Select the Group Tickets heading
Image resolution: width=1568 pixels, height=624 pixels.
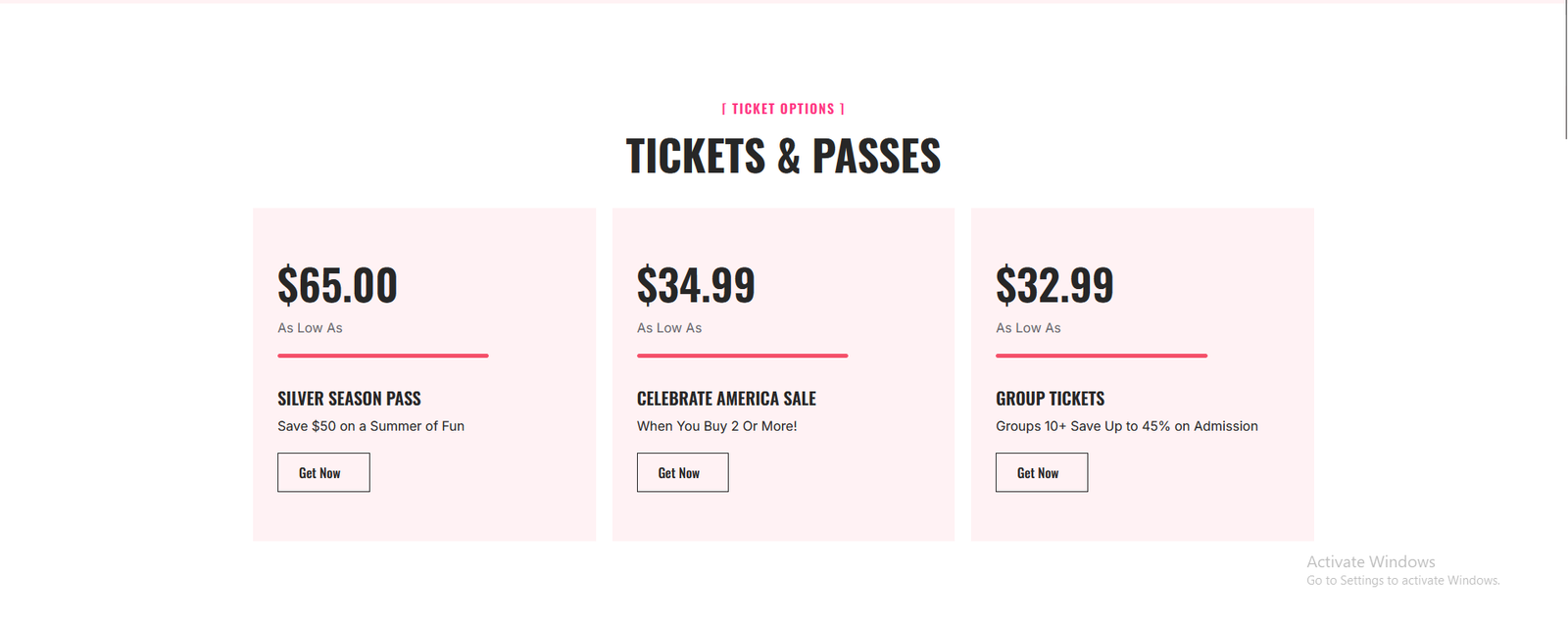pos(1050,399)
